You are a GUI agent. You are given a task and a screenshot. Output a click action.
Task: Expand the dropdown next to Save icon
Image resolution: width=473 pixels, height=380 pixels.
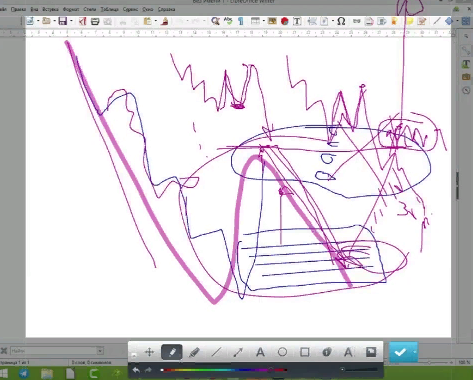point(71,21)
